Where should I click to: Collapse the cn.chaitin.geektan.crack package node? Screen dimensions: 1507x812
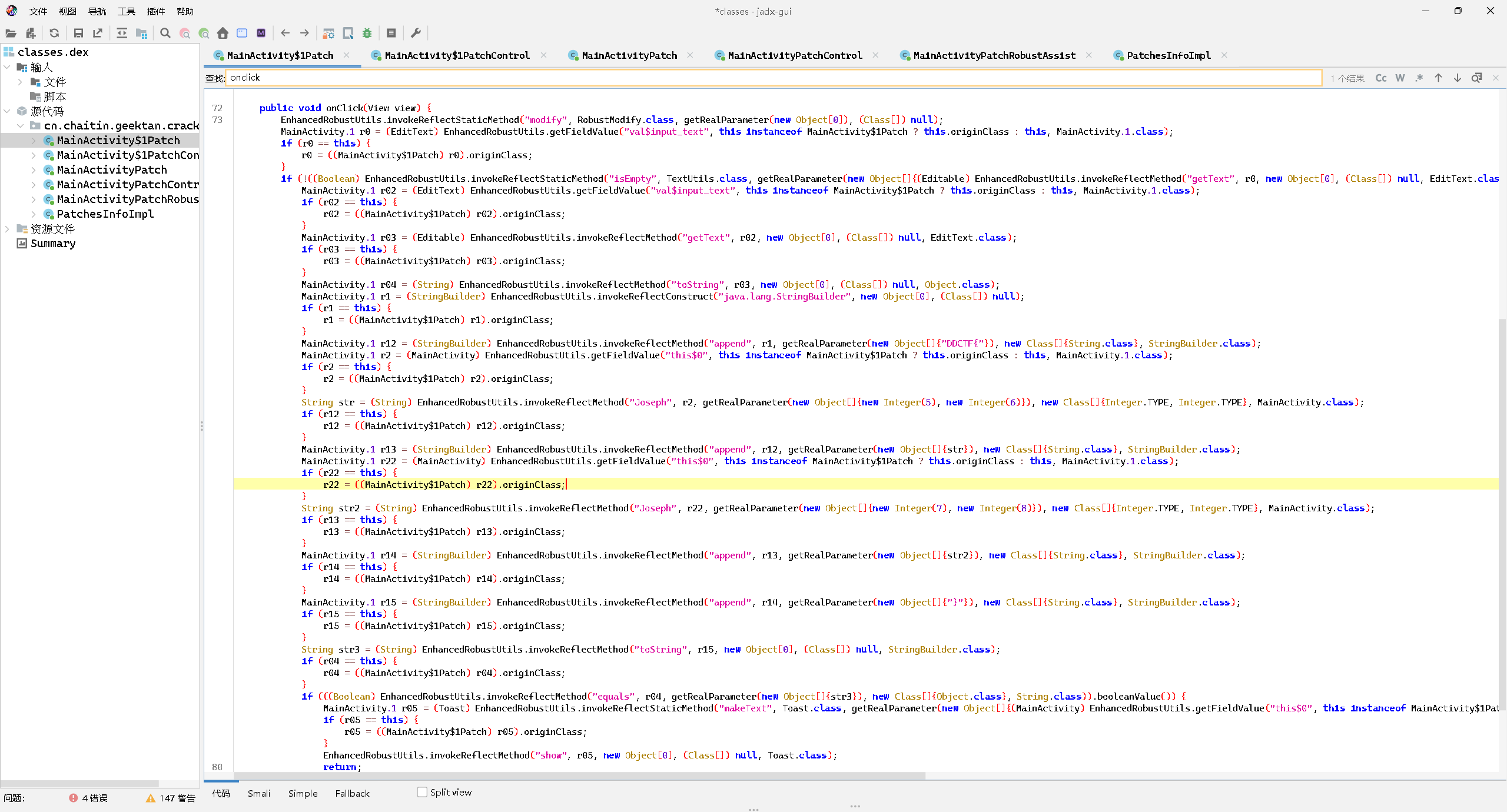(x=20, y=126)
